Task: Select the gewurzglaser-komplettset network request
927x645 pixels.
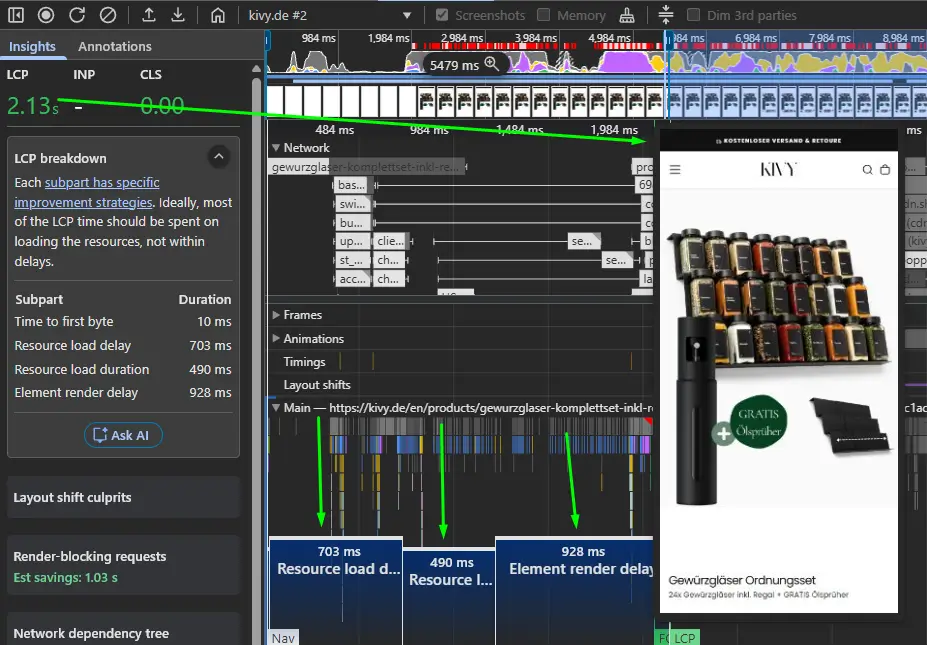Action: [x=367, y=167]
